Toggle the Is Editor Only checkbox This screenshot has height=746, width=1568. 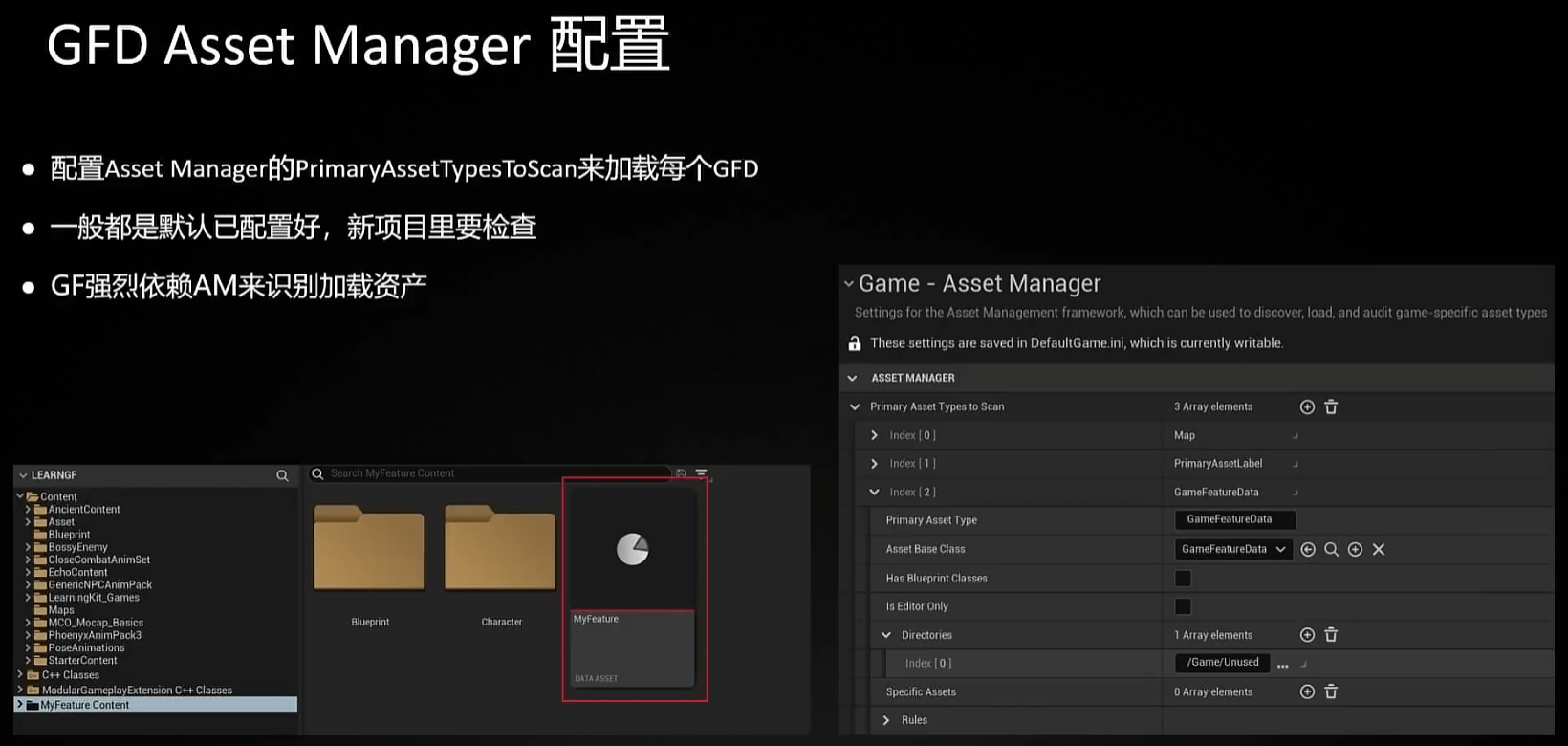point(1183,607)
